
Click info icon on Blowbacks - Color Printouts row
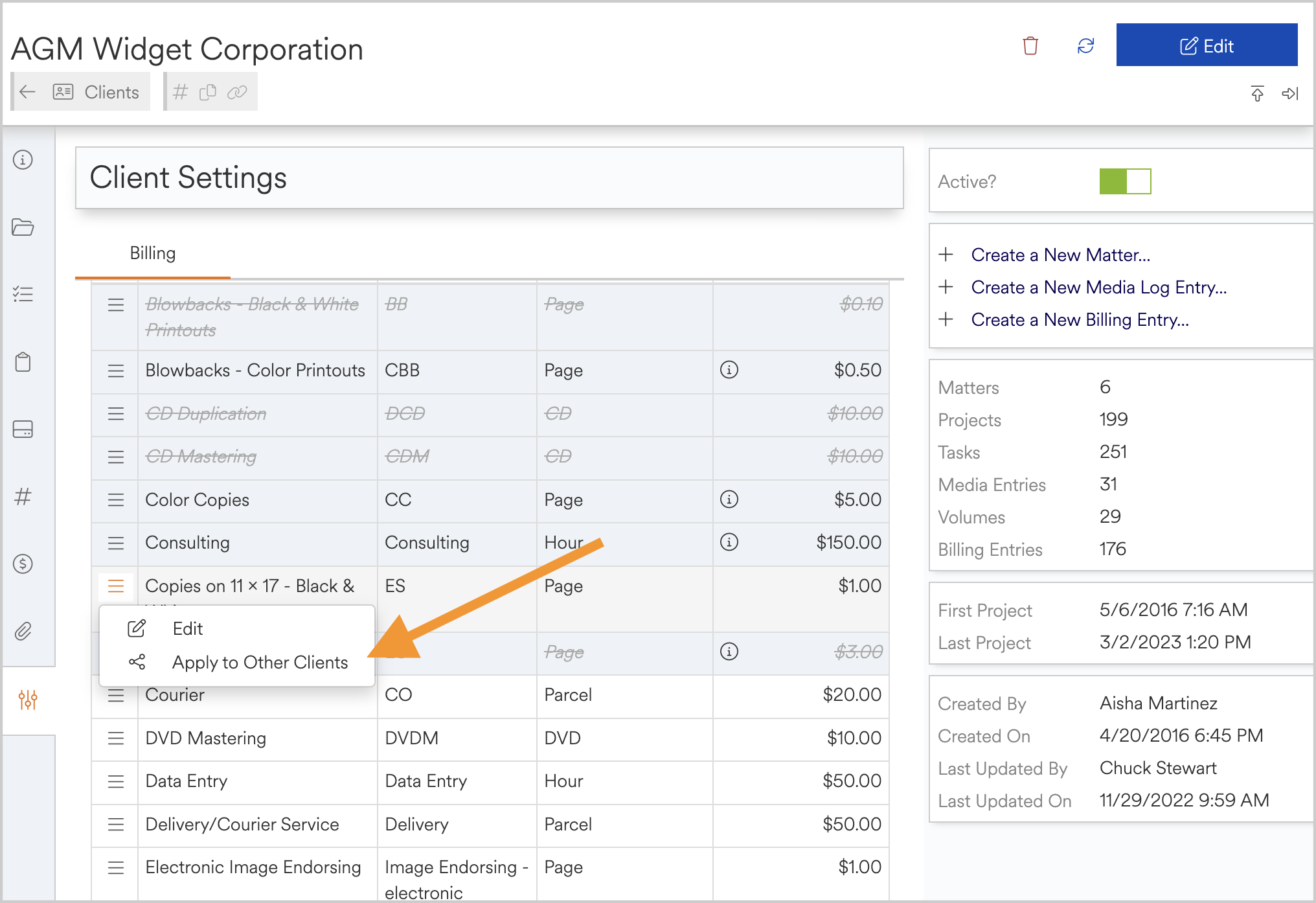729,370
